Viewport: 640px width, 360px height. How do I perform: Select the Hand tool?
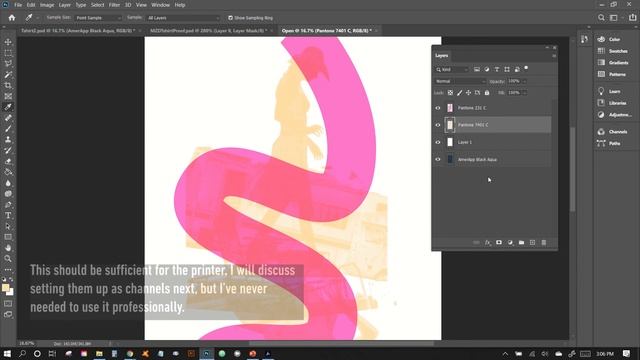click(8, 248)
